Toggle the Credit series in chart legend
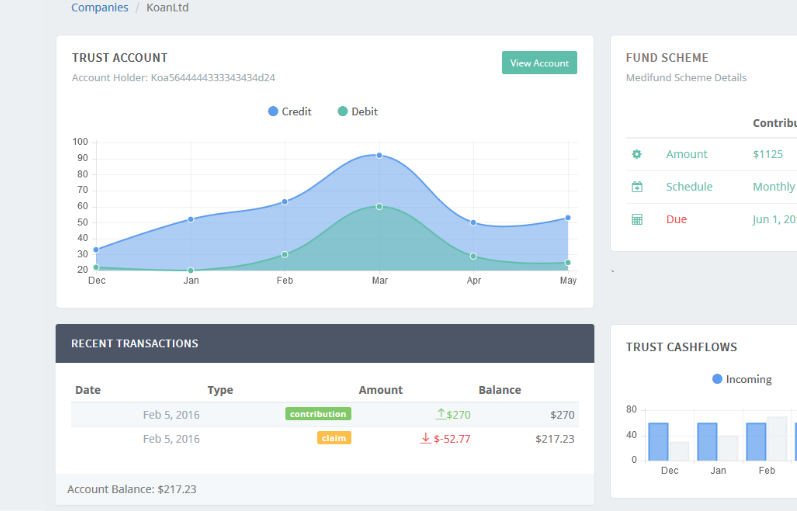797x511 pixels. tap(290, 112)
